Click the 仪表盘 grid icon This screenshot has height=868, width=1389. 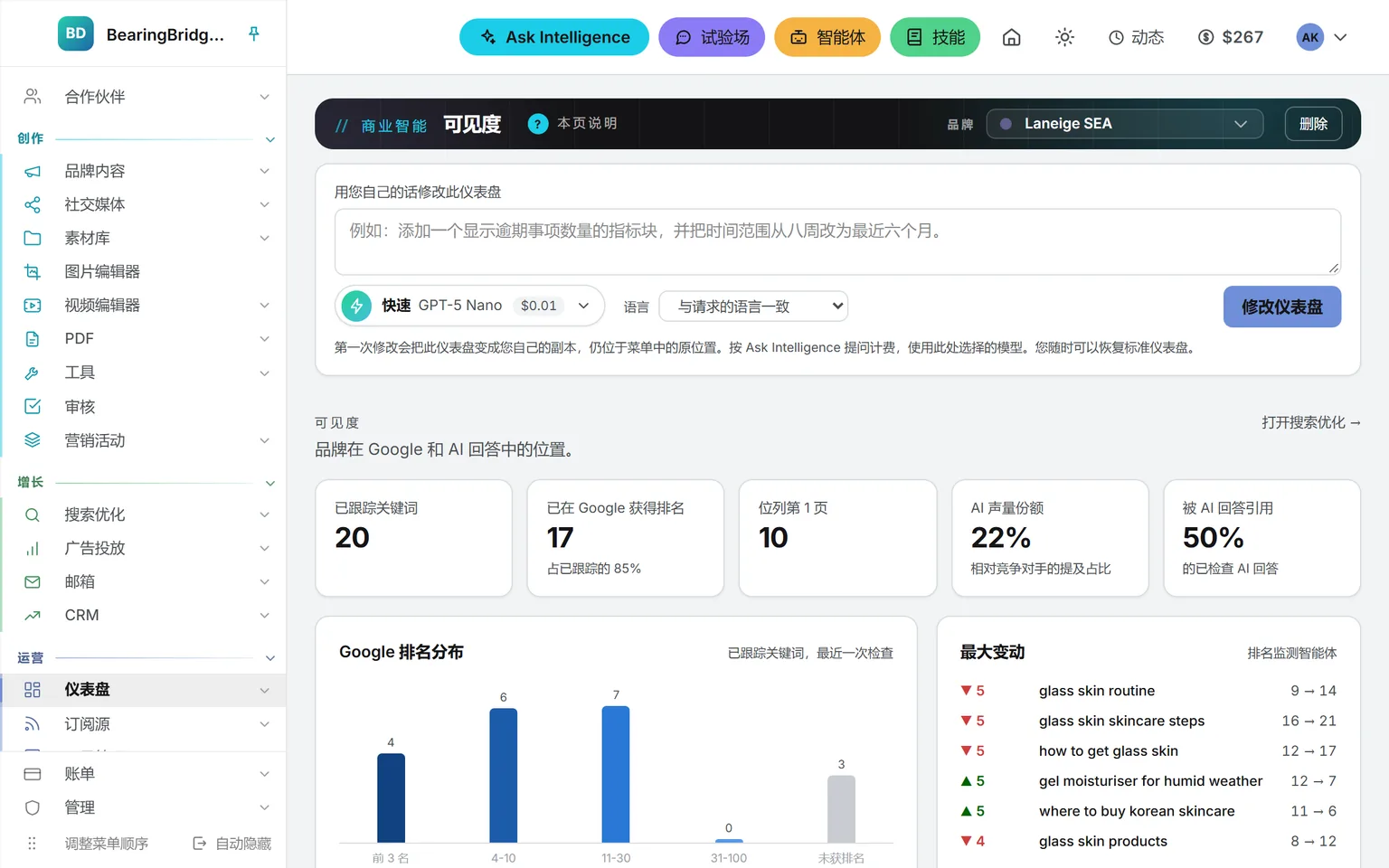click(33, 690)
